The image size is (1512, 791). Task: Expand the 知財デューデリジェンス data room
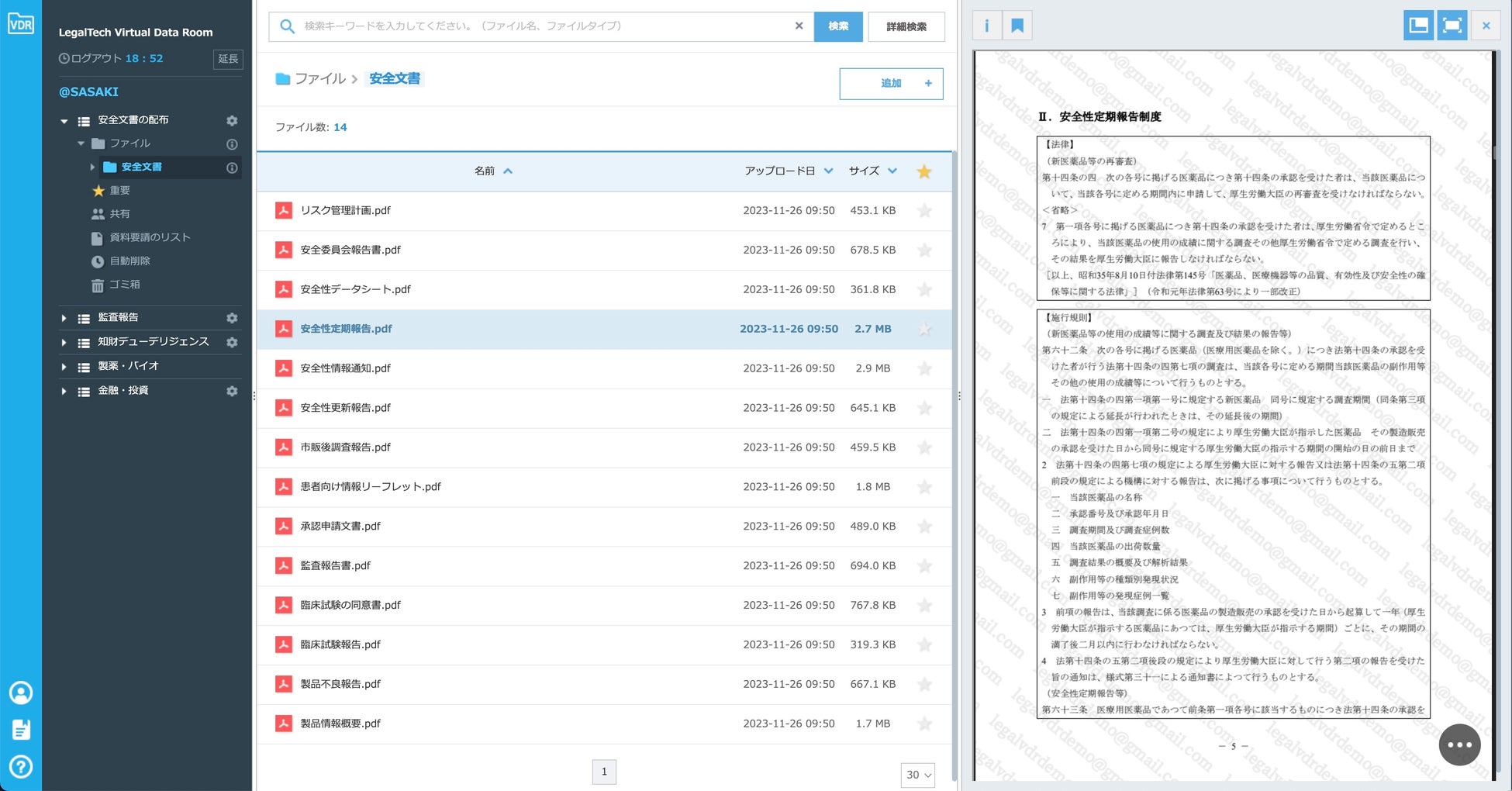coord(64,342)
